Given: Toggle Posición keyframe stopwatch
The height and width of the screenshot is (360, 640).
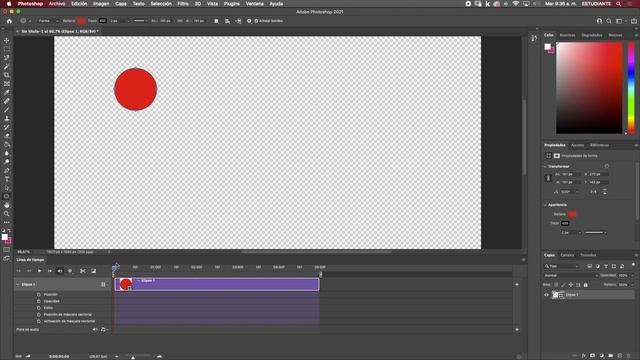Looking at the screenshot, I should (x=39, y=294).
